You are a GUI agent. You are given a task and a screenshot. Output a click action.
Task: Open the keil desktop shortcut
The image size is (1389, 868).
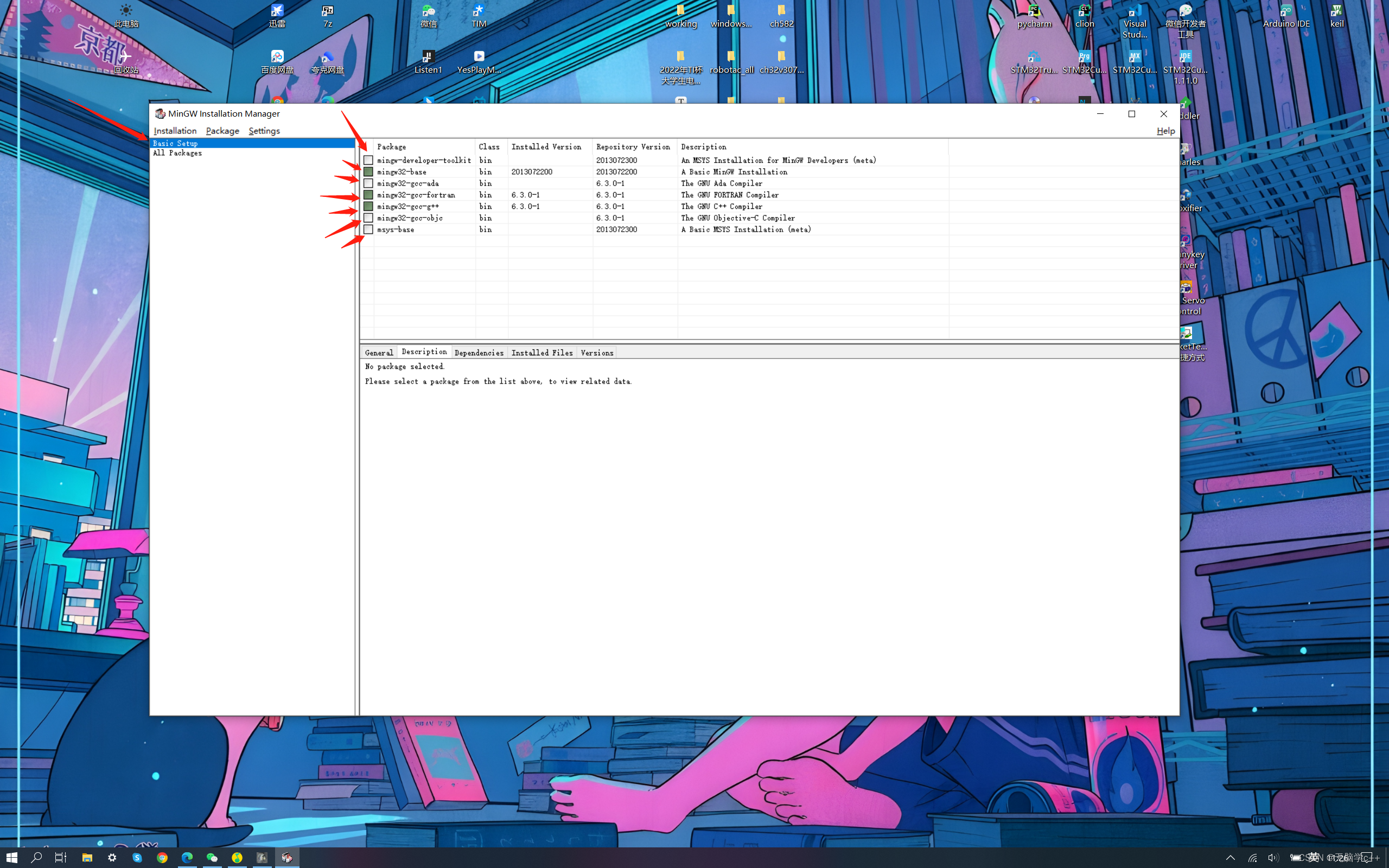[1337, 16]
